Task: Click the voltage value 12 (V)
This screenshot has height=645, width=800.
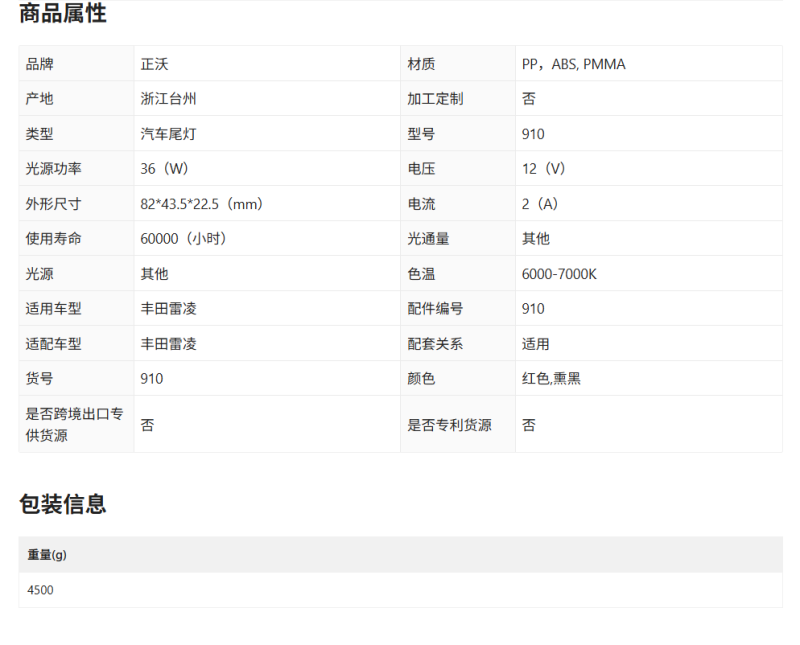Action: 543,169
